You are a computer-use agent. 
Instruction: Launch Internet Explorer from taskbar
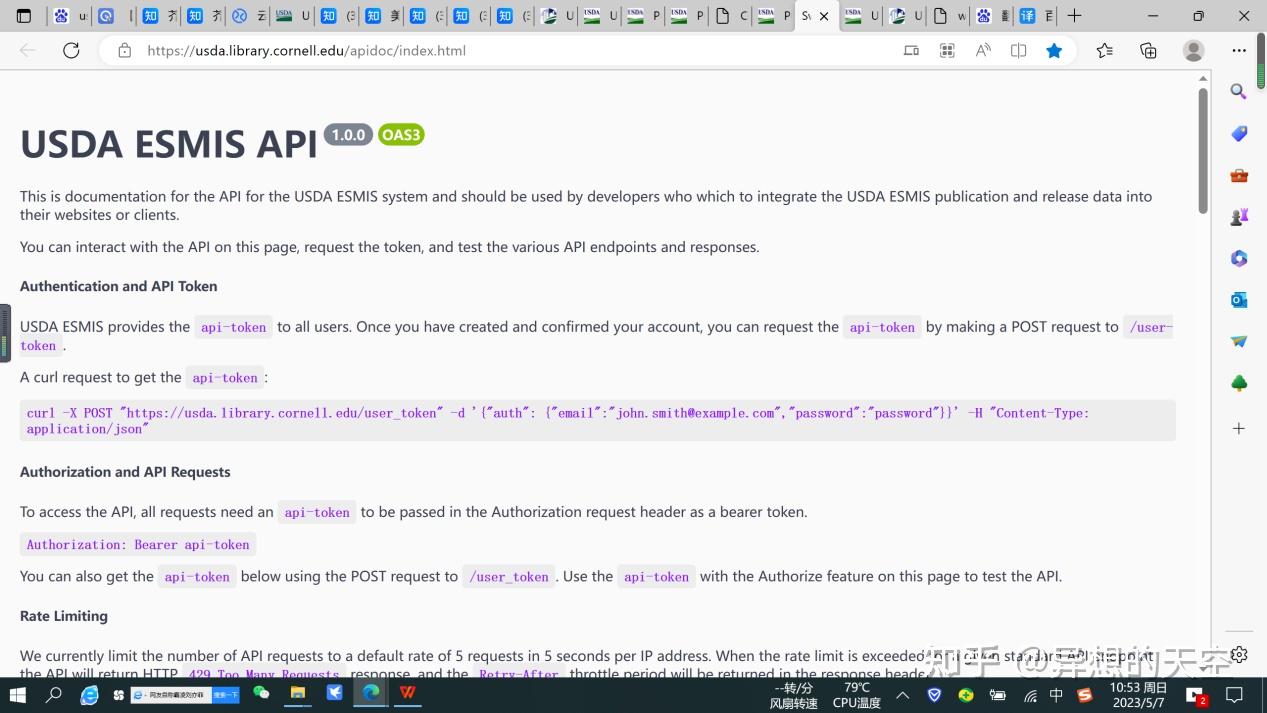pyautogui.click(x=90, y=694)
